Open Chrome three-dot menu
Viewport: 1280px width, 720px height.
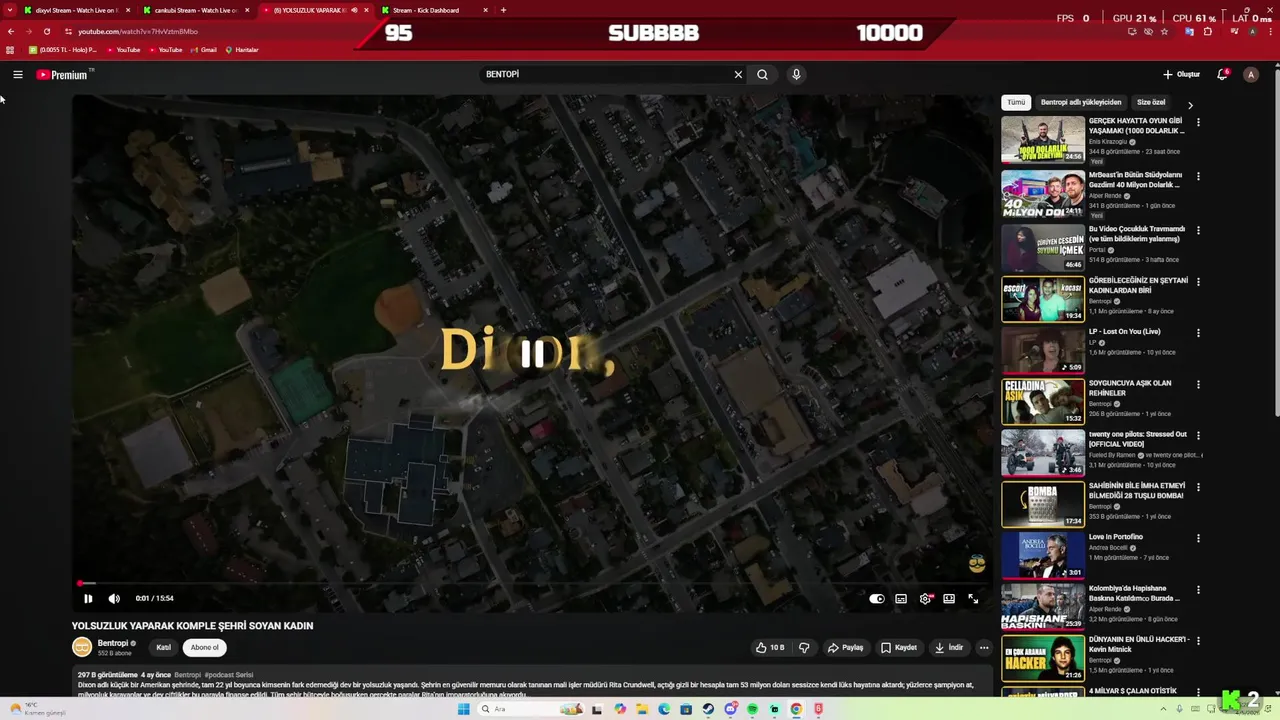tap(1270, 32)
